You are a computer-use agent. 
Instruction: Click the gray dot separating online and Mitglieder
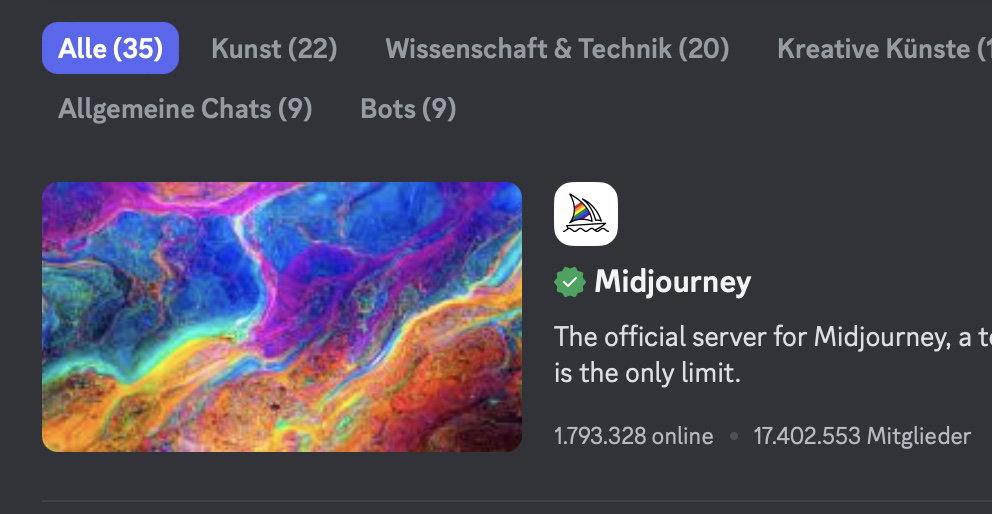point(734,436)
